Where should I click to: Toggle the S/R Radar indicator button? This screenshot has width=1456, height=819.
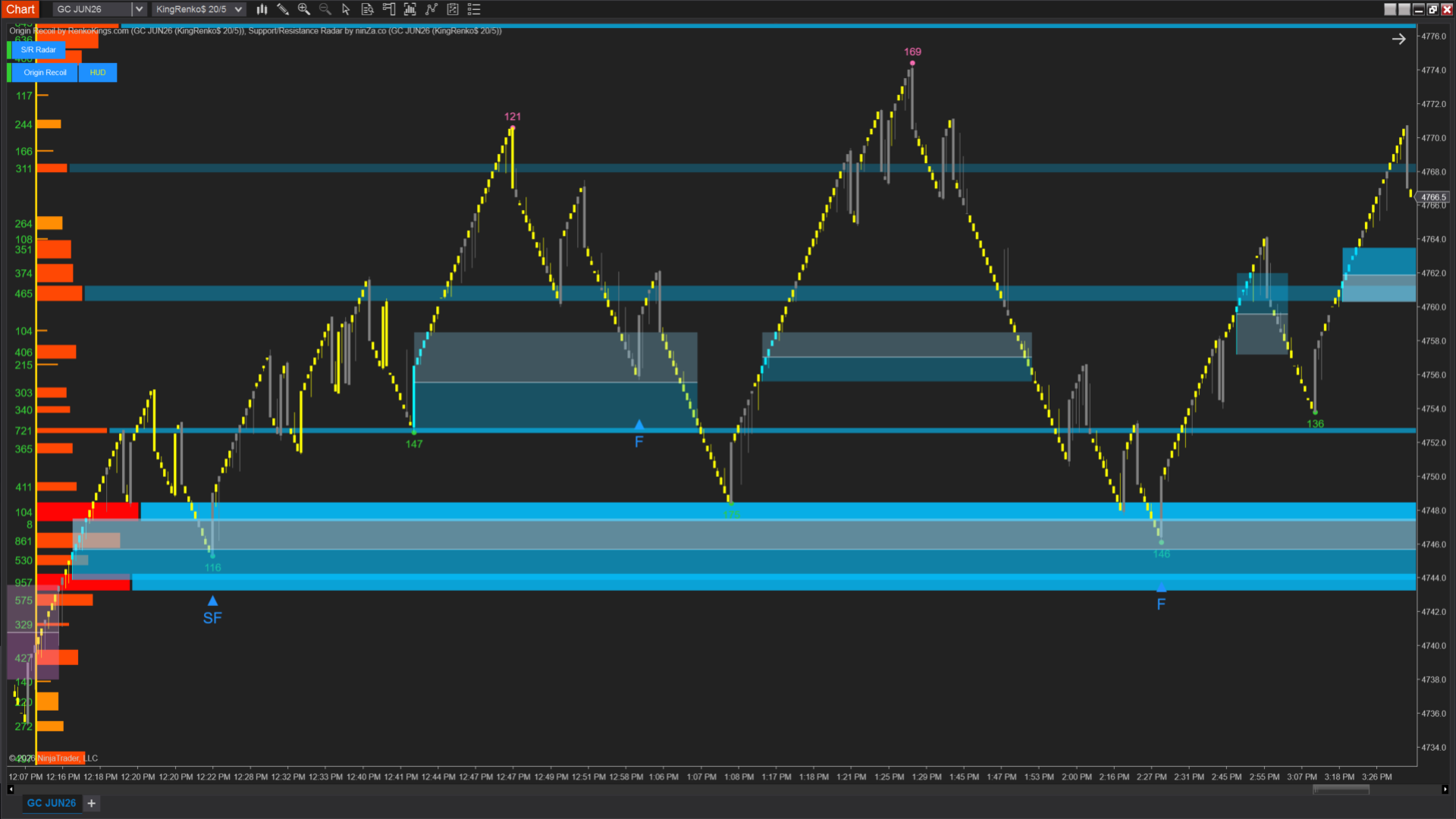38,50
